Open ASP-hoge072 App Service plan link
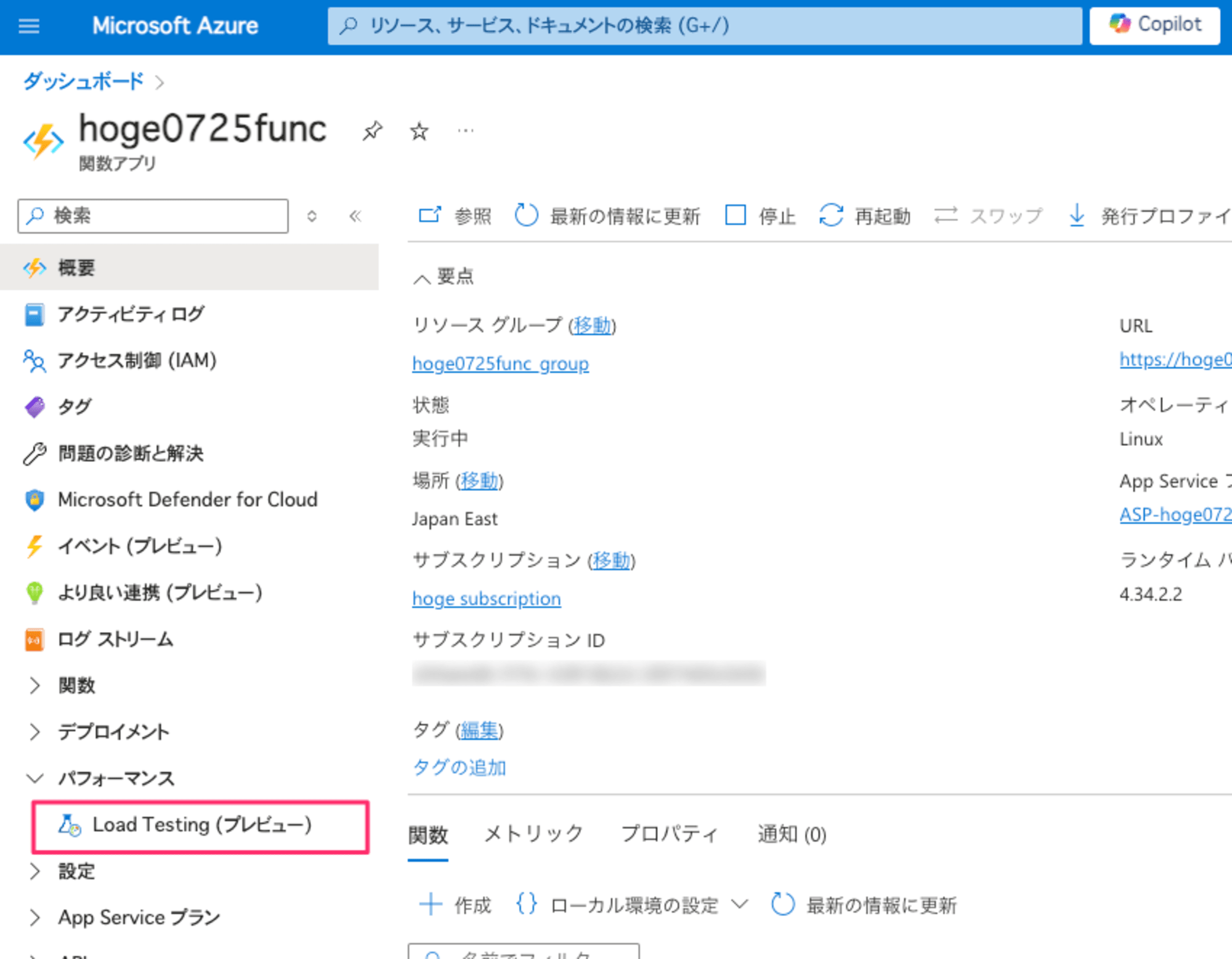The image size is (1232, 959). point(1175,514)
